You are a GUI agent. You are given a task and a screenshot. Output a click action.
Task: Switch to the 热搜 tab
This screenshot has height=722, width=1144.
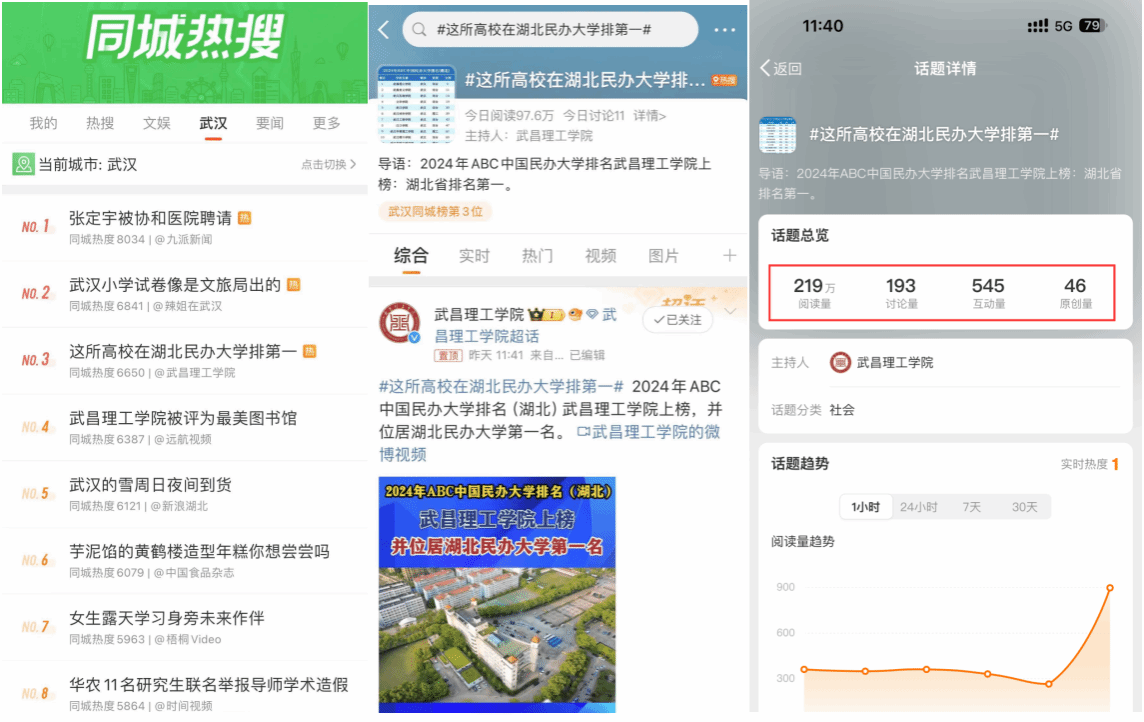pos(100,123)
